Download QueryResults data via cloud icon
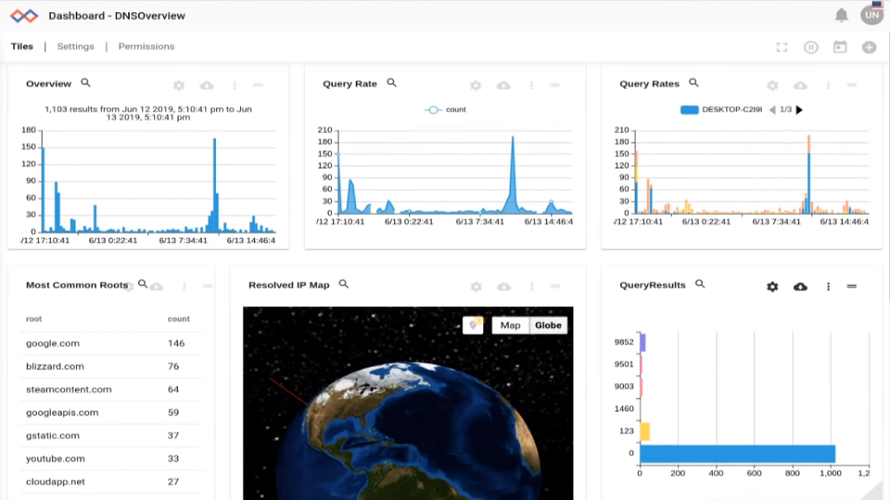This screenshot has width=890, height=500. click(x=800, y=287)
